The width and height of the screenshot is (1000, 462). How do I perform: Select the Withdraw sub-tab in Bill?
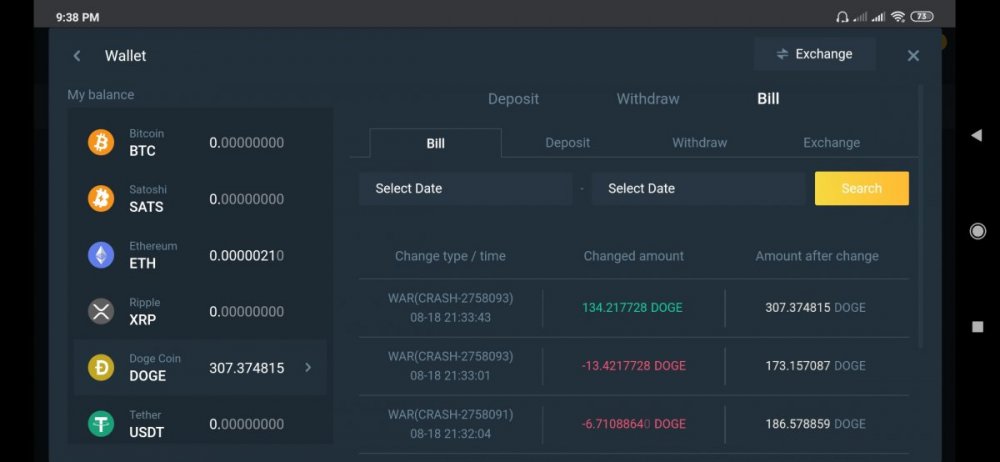[x=699, y=143]
